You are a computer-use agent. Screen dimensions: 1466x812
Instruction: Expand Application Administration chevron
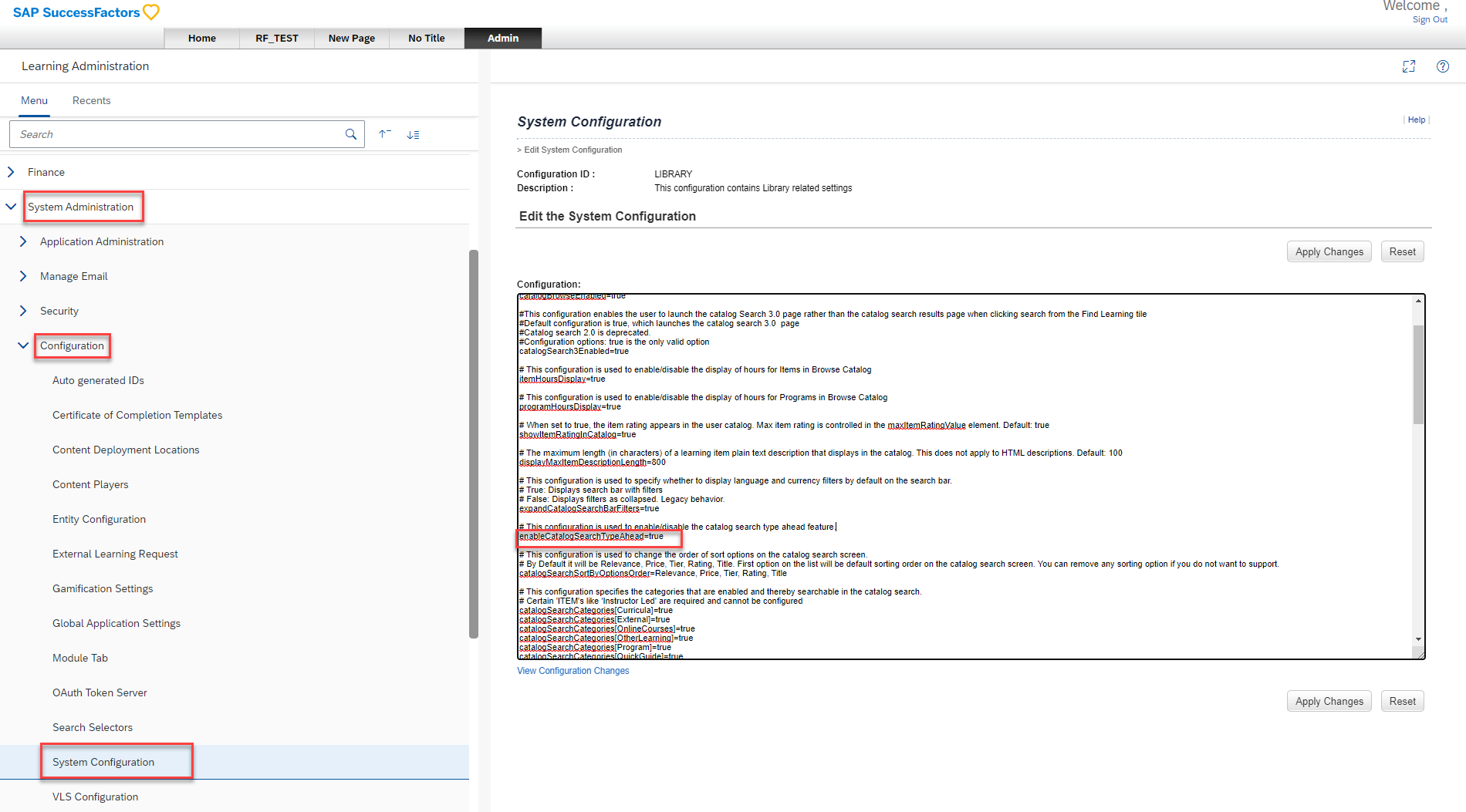click(23, 241)
